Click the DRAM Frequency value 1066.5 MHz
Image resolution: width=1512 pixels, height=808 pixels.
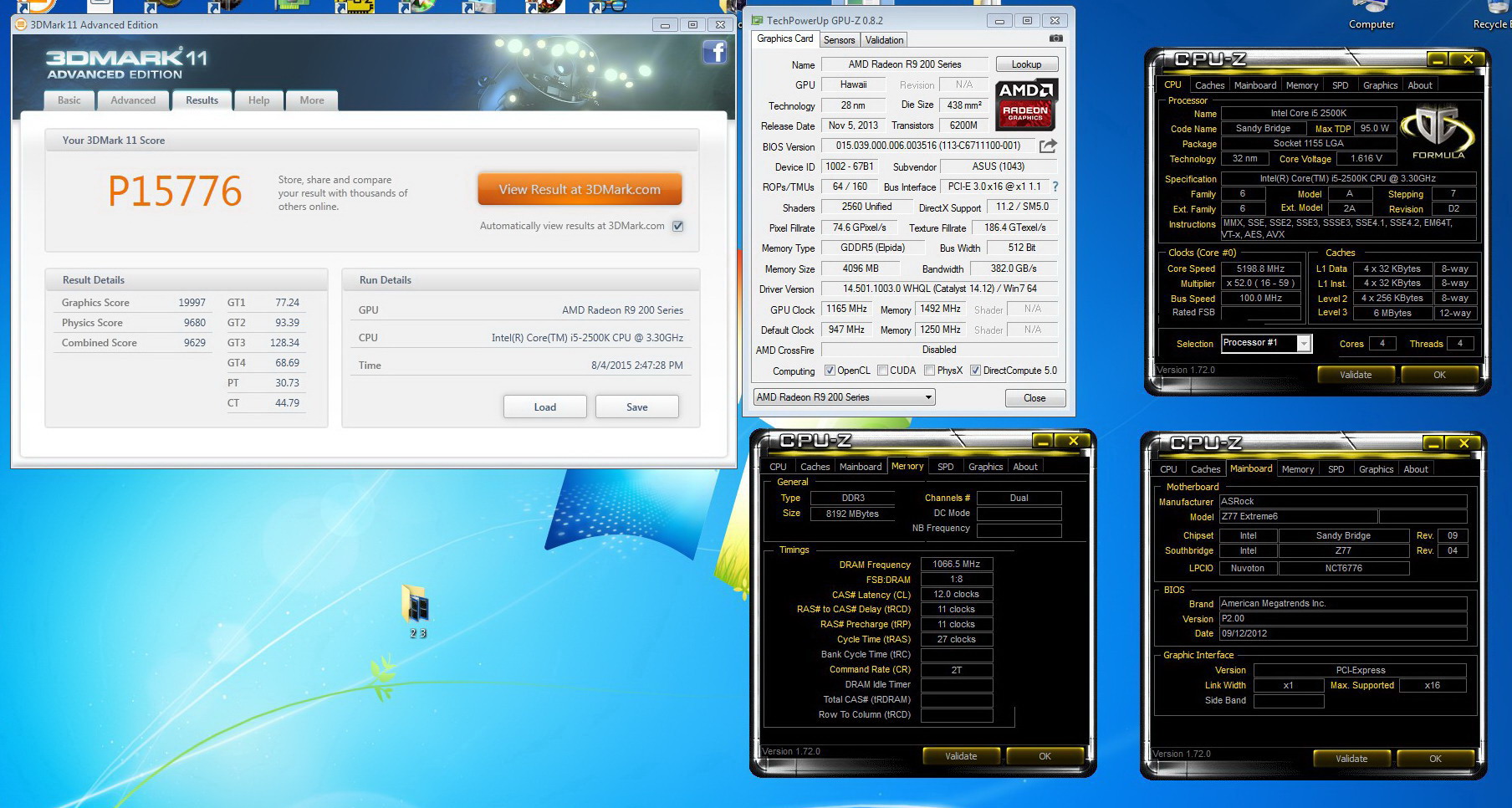[957, 564]
